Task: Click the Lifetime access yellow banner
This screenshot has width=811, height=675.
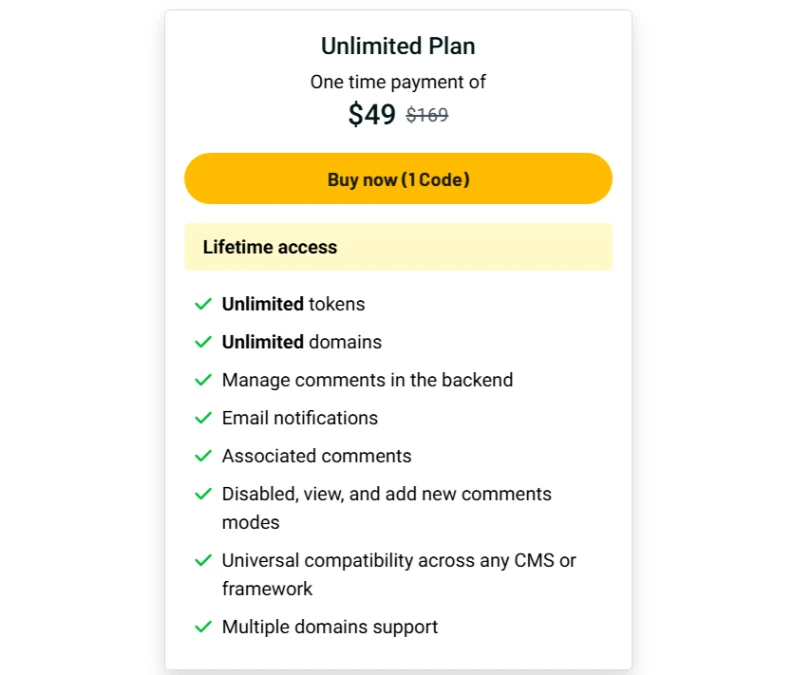Action: (x=398, y=247)
